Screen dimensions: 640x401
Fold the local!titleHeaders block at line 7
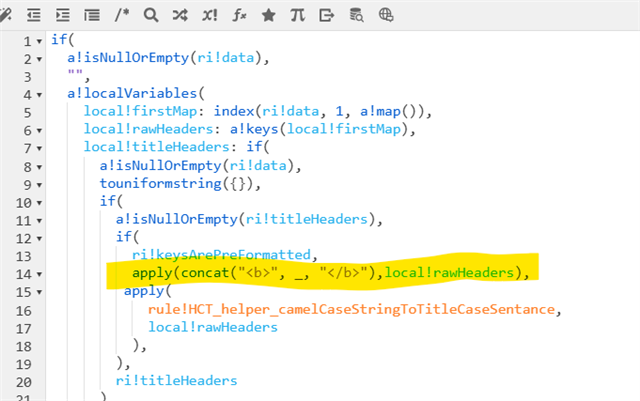pos(39,148)
